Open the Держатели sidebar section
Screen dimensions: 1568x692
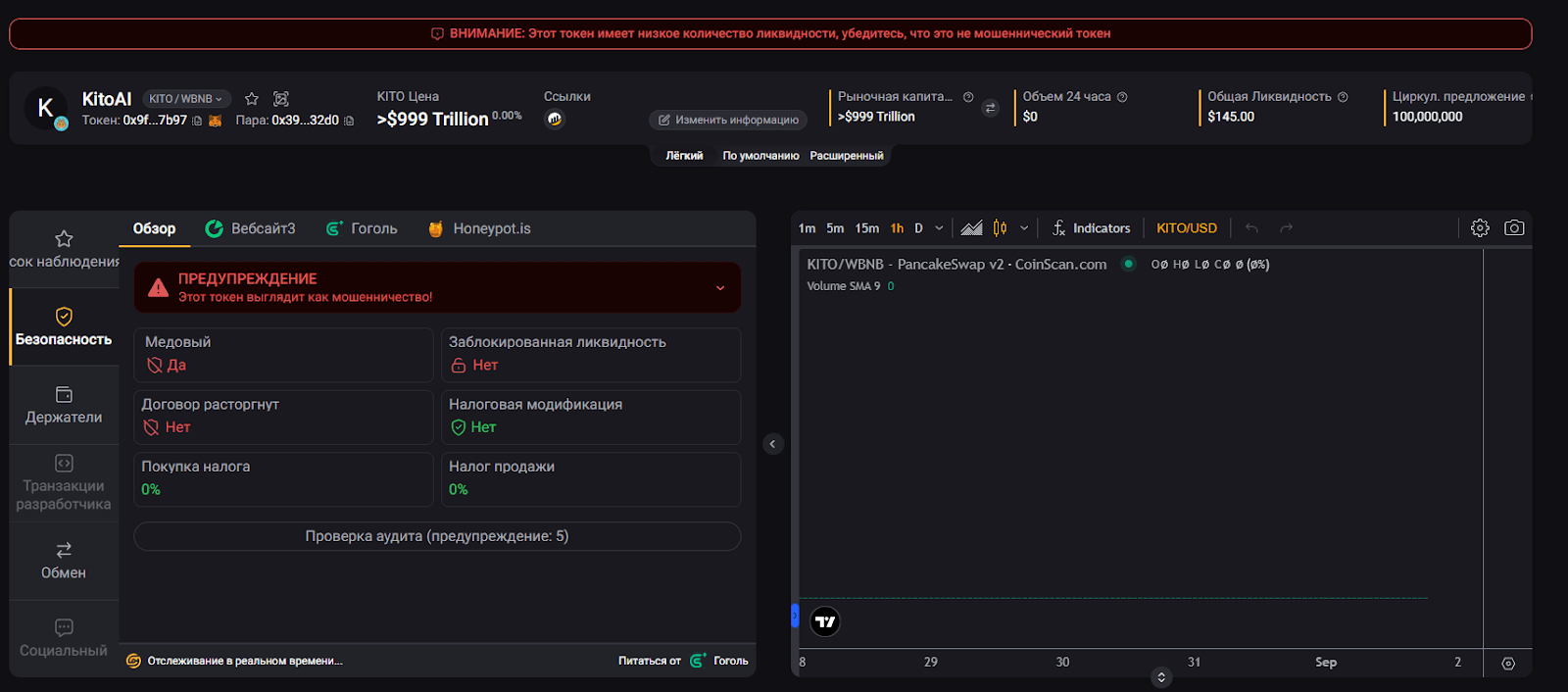[x=64, y=405]
